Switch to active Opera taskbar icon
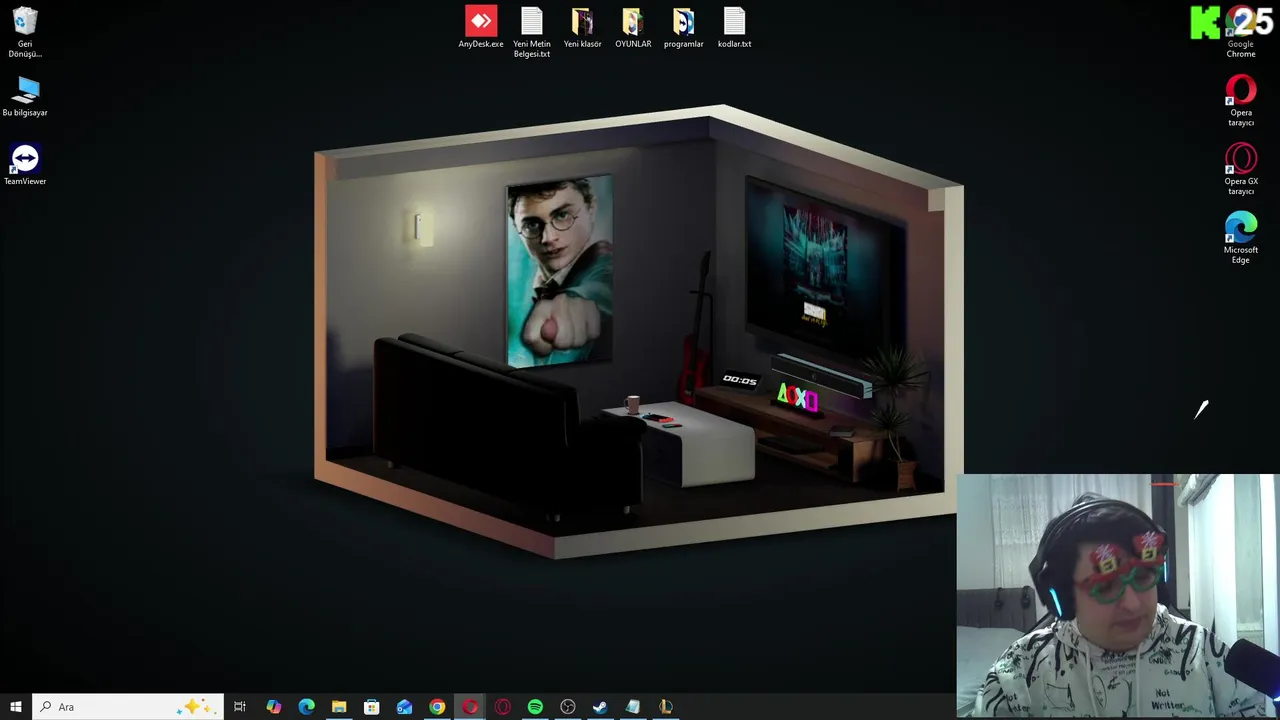1280x720 pixels. (x=470, y=707)
